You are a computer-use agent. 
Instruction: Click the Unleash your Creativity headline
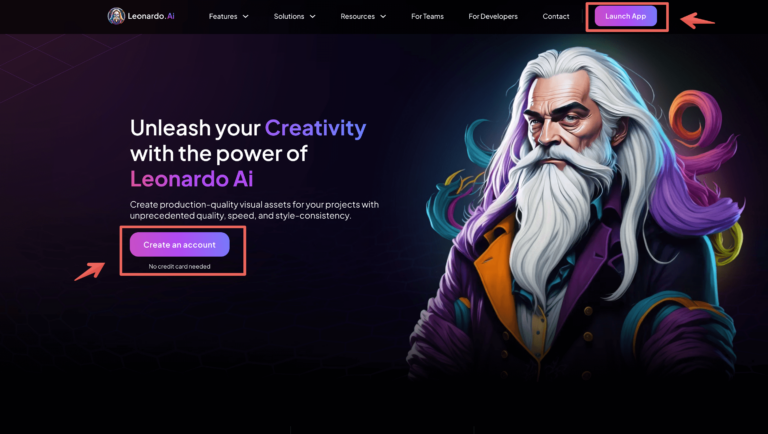click(248, 128)
